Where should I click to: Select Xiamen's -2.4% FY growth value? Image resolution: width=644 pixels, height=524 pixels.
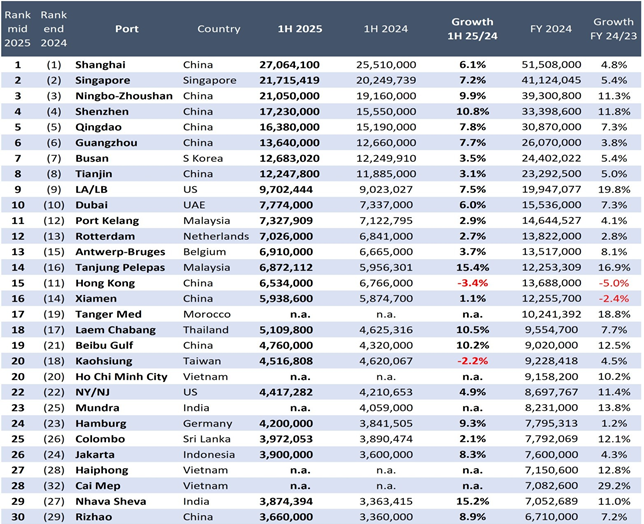614,299
